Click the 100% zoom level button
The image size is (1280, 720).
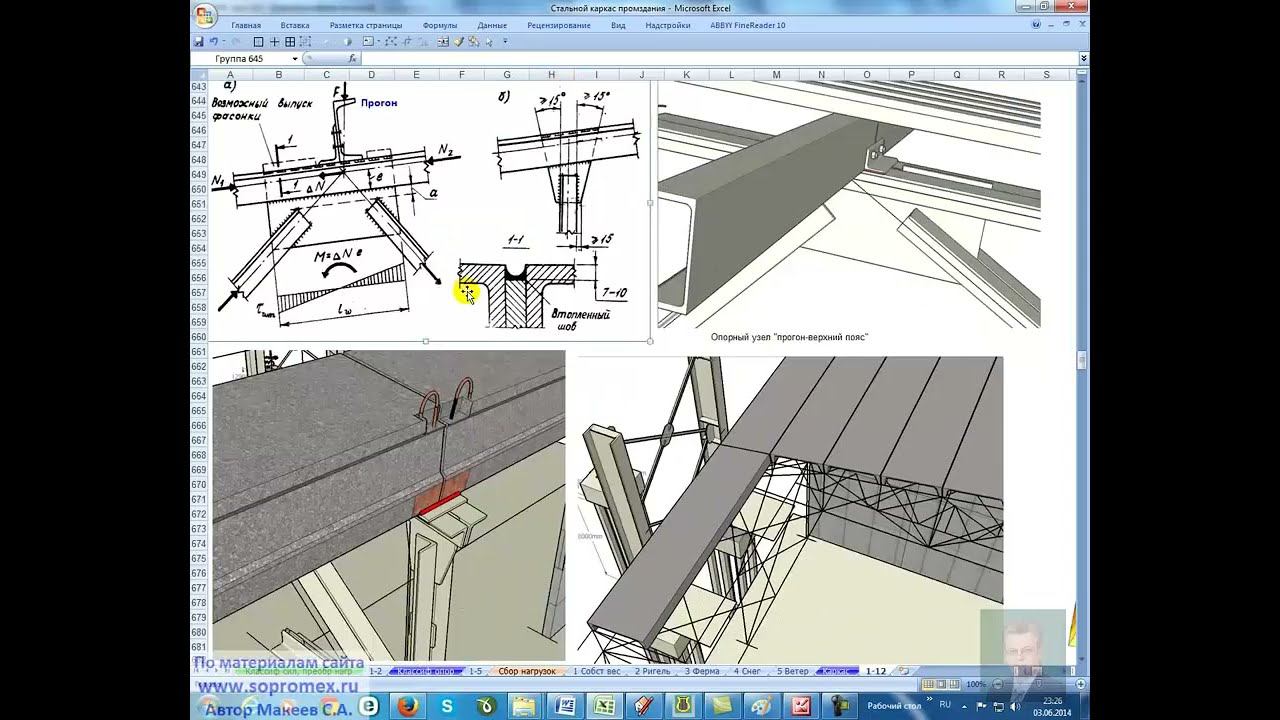click(976, 684)
